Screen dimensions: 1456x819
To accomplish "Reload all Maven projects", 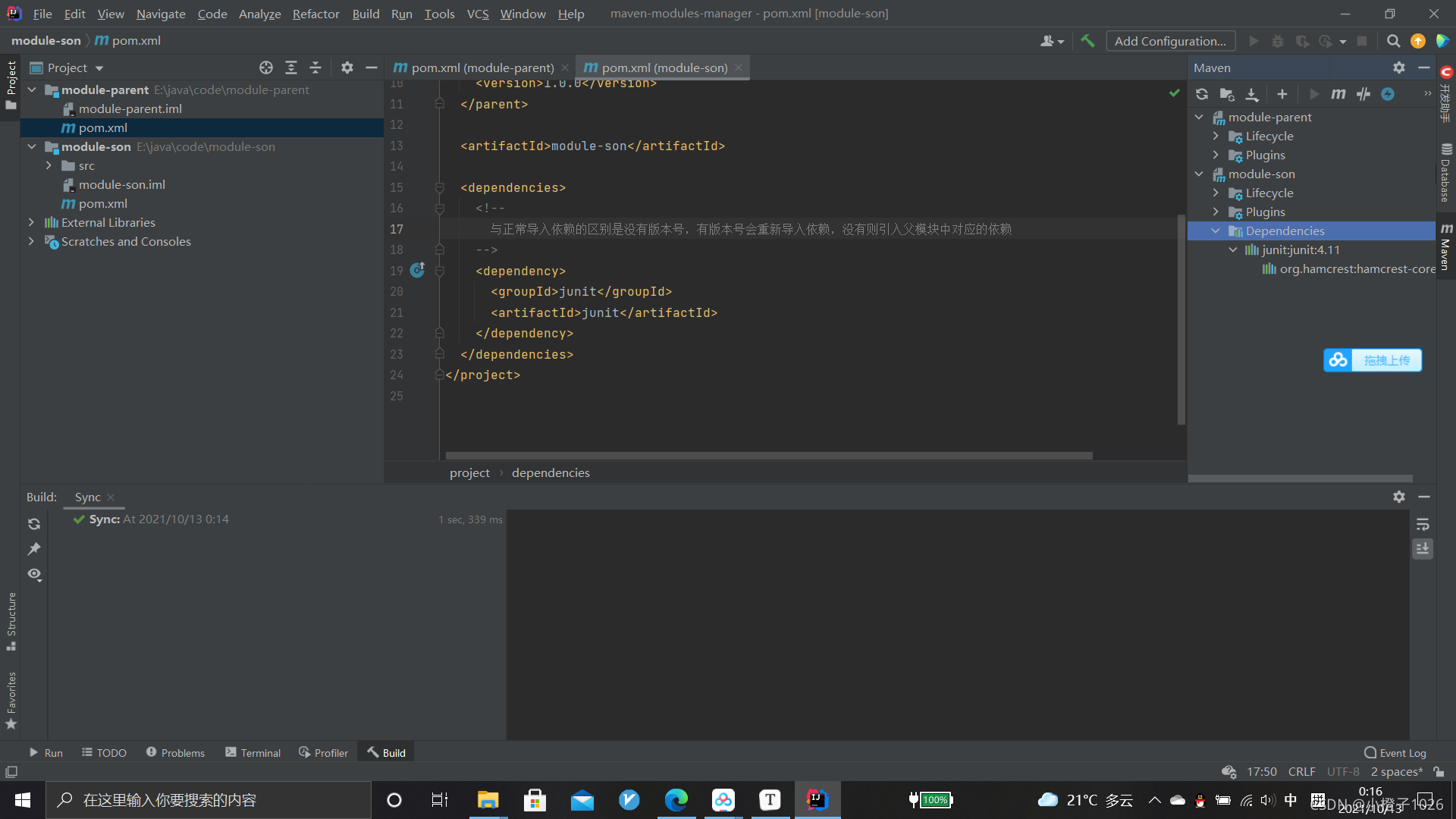I will (1202, 94).
